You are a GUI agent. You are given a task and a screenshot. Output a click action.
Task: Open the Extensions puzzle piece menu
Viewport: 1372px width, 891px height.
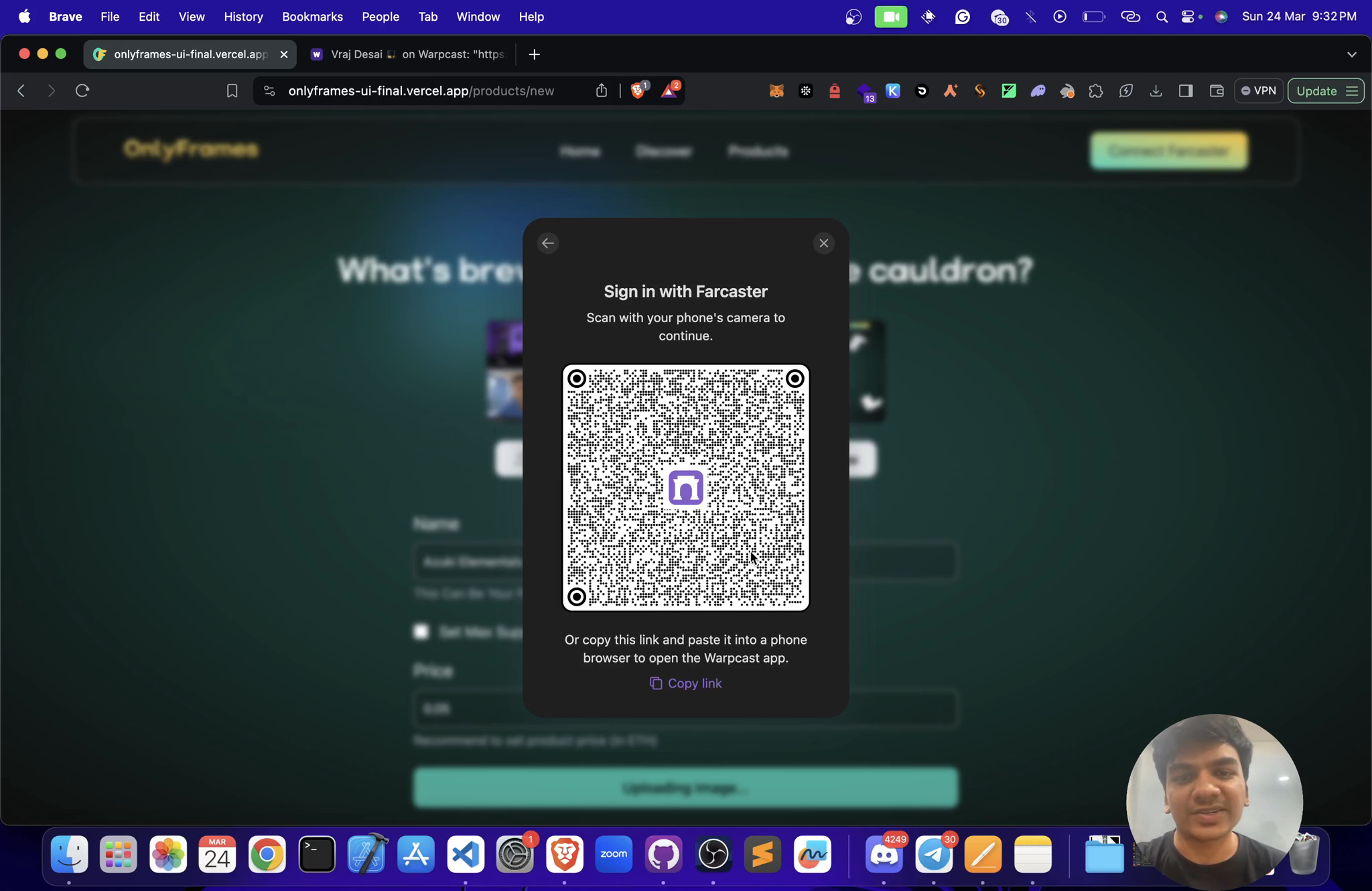1095,91
